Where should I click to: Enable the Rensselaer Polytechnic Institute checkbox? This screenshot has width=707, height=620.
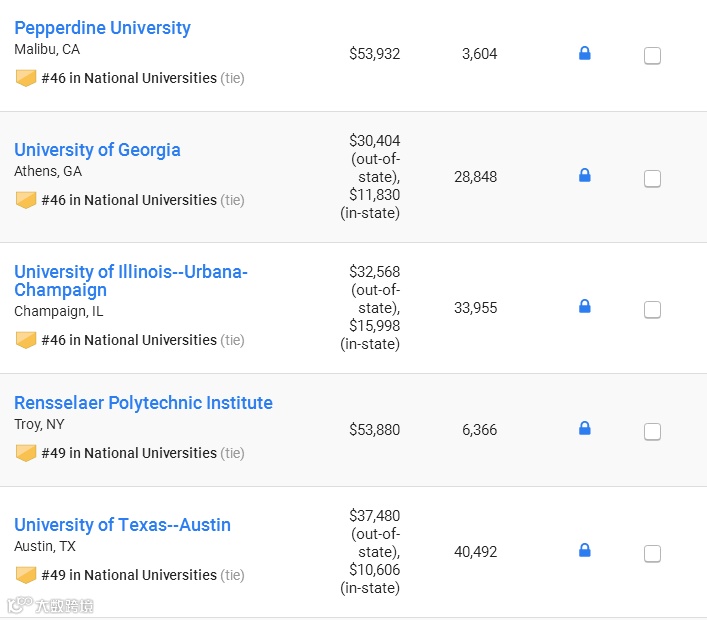(652, 432)
